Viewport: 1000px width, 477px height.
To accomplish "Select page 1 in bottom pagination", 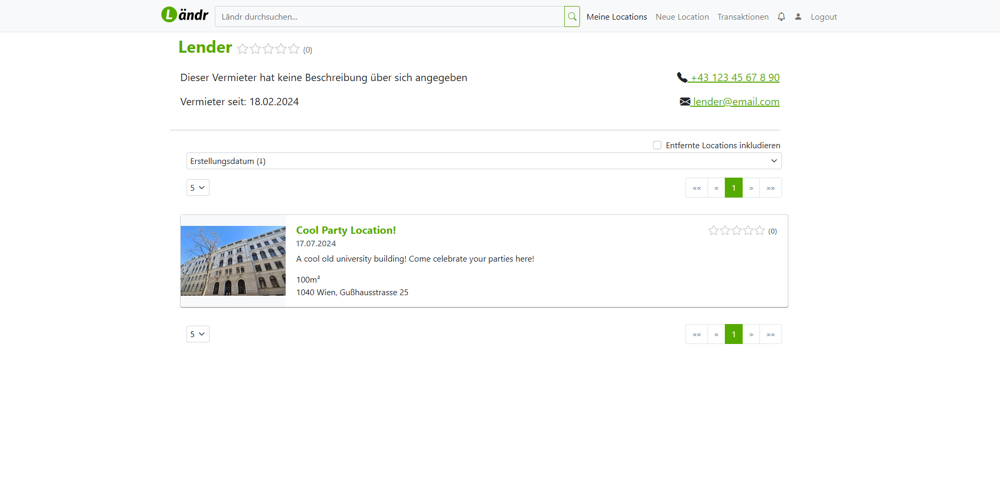I will (x=734, y=334).
